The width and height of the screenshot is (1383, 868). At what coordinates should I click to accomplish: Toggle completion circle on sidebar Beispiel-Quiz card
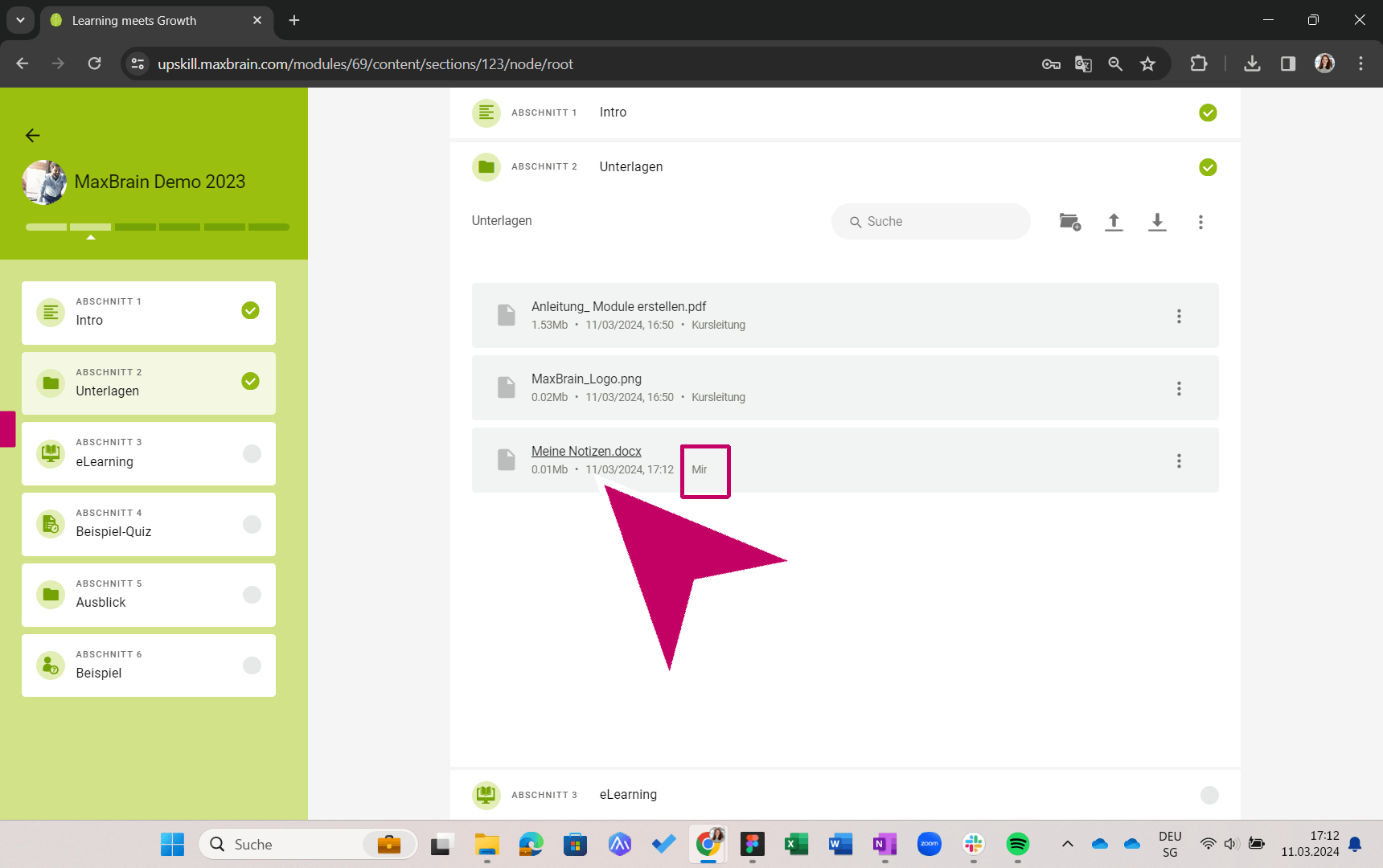click(252, 524)
